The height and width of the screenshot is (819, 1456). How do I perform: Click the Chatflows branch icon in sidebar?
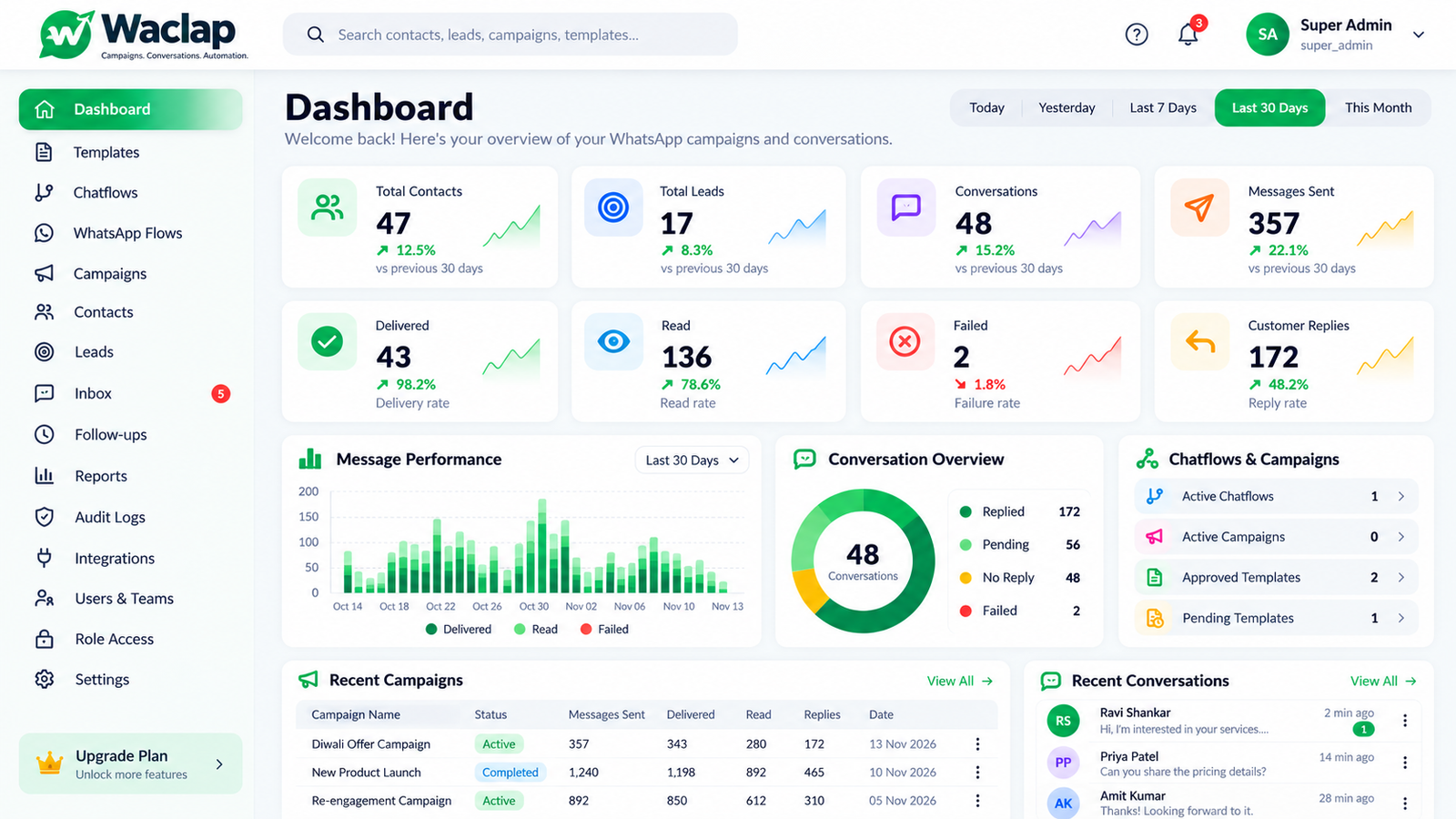point(44,192)
